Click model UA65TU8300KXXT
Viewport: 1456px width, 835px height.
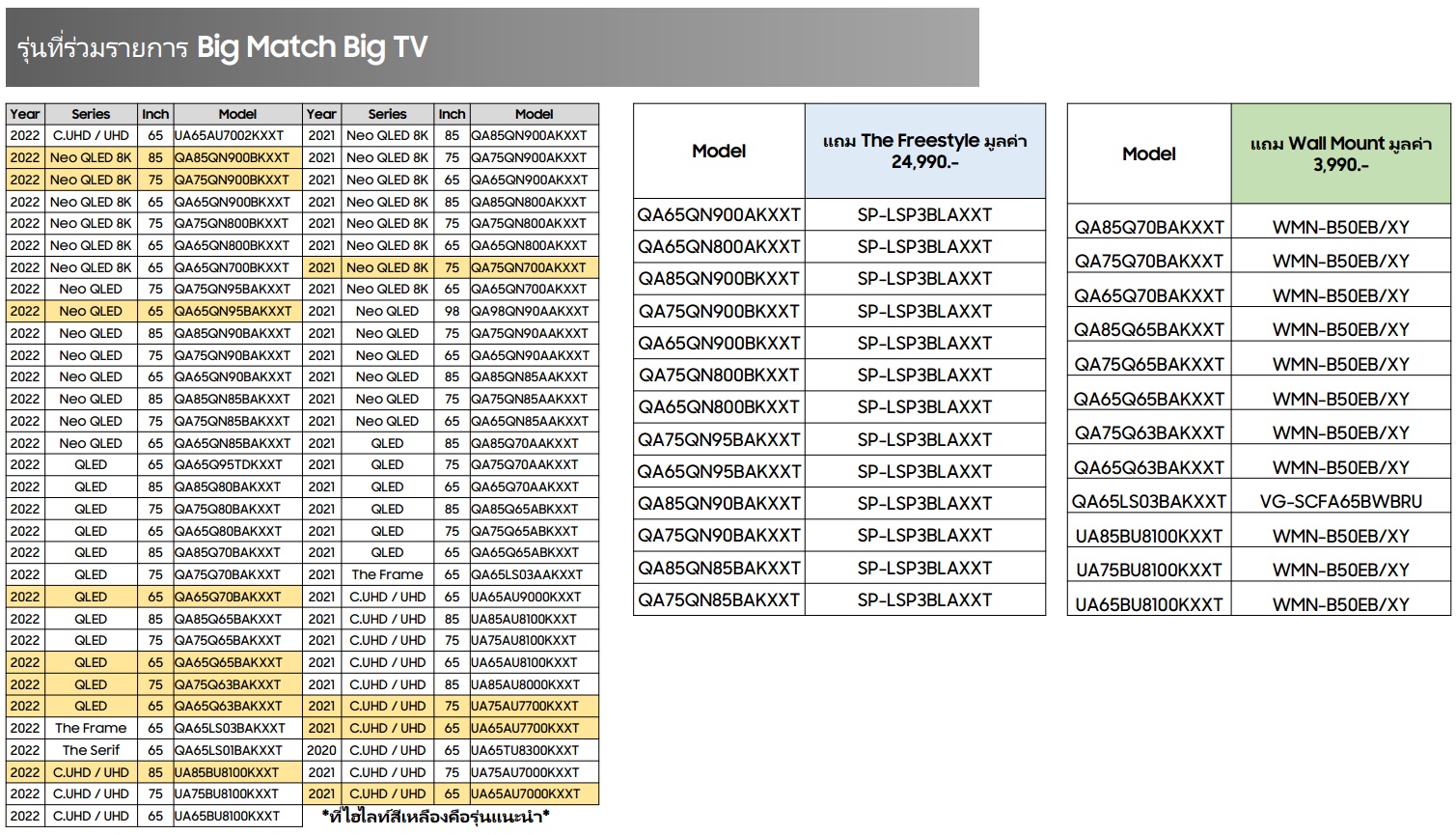point(534,750)
